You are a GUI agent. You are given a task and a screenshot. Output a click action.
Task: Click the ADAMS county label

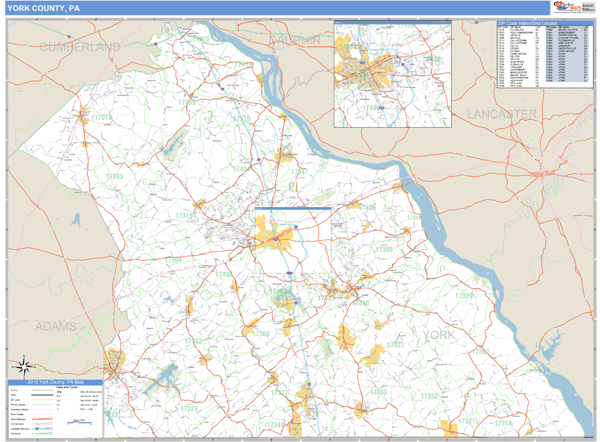click(56, 326)
